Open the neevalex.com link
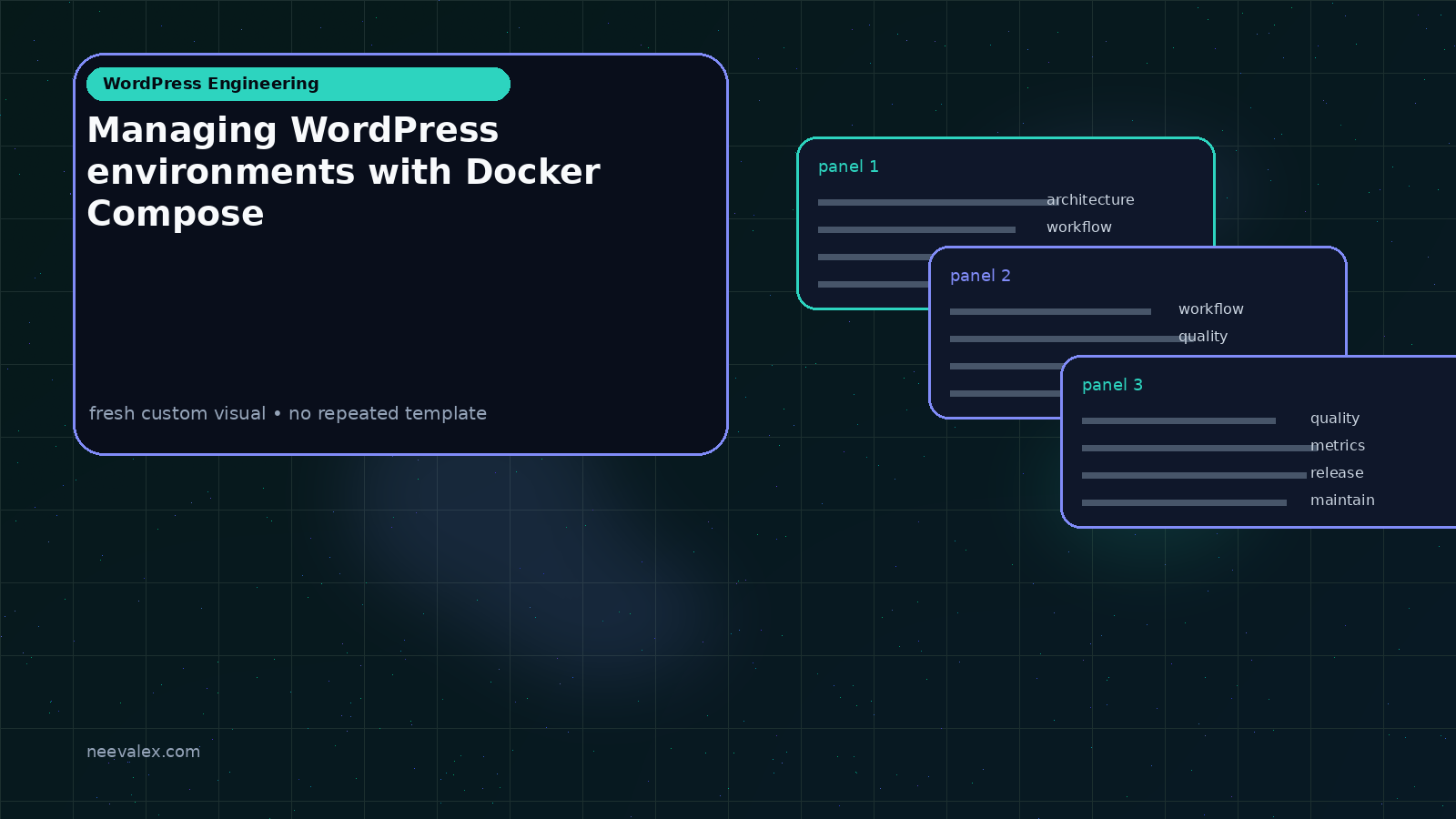The width and height of the screenshot is (1456, 819). [x=143, y=752]
